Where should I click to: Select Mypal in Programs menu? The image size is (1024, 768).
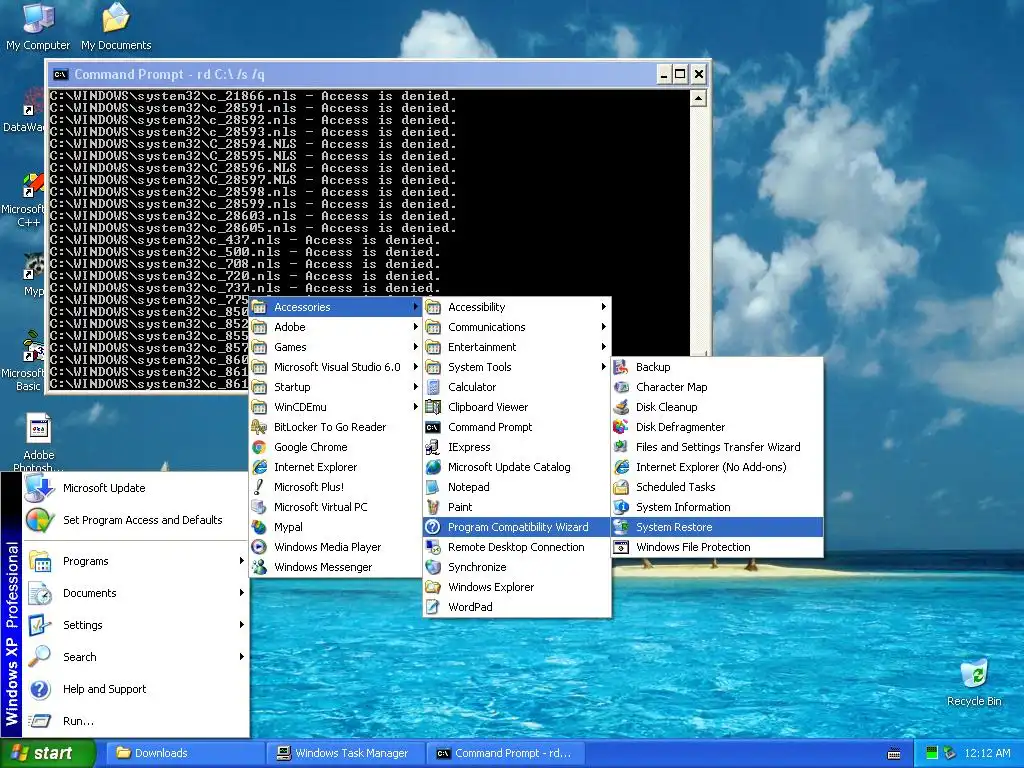(336, 527)
